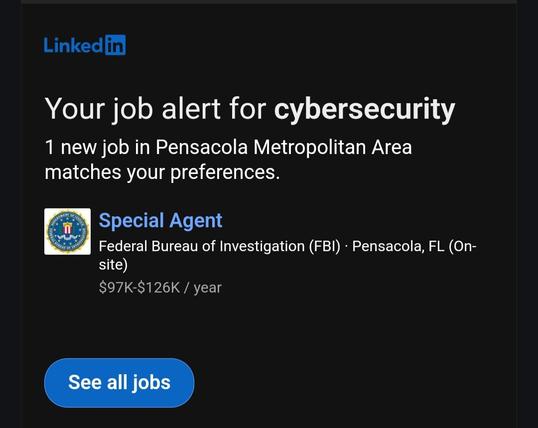Open the FBI seal company logo

[x=68, y=231]
